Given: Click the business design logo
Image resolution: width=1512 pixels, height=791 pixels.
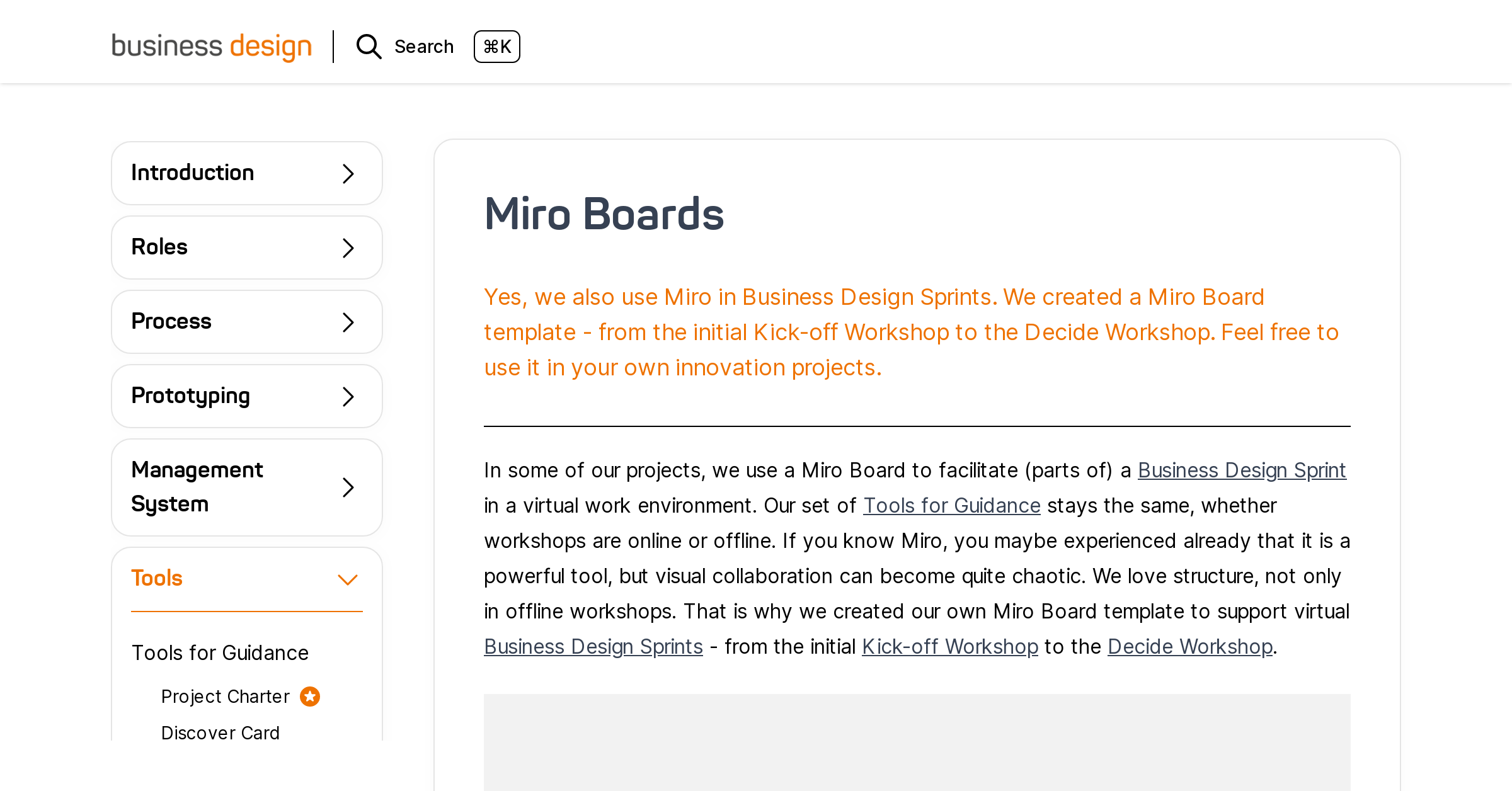Looking at the screenshot, I should tap(211, 47).
